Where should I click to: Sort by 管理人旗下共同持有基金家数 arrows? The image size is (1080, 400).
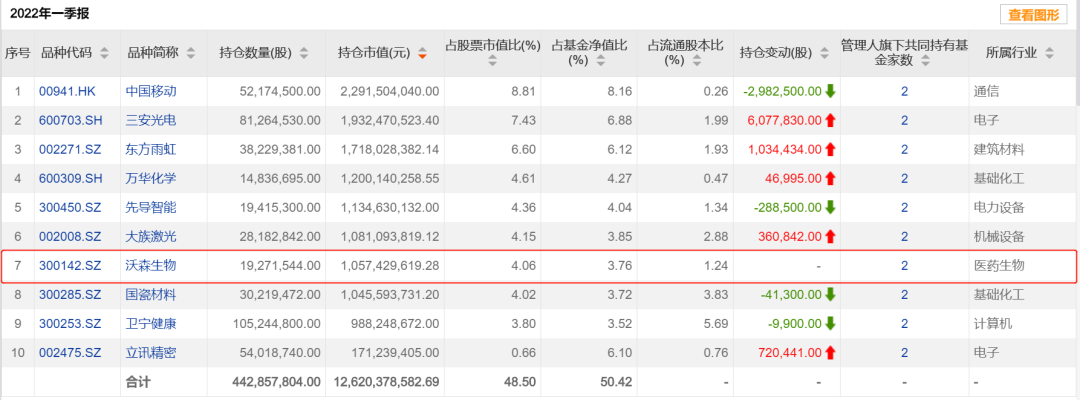tap(924, 61)
